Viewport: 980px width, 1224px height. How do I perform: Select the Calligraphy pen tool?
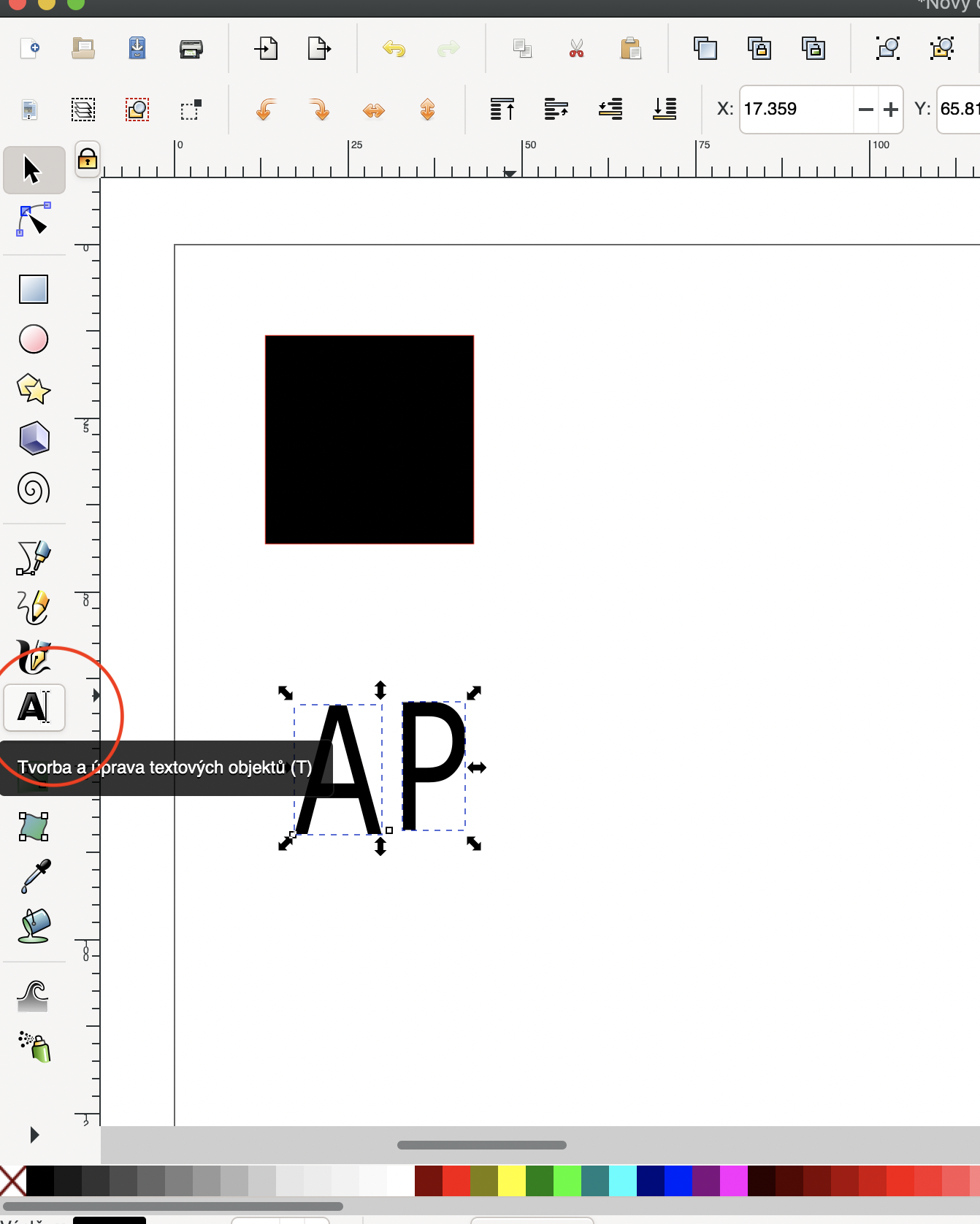pyautogui.click(x=34, y=657)
